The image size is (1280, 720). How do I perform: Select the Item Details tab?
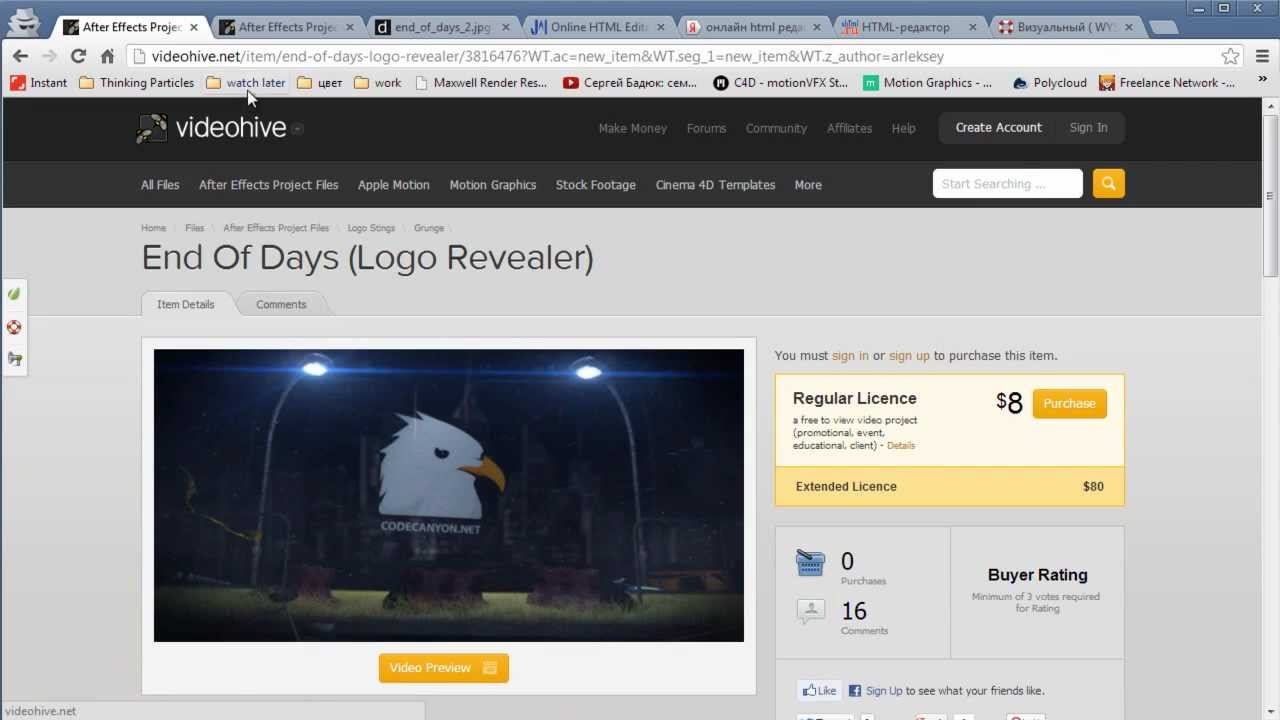(x=186, y=304)
